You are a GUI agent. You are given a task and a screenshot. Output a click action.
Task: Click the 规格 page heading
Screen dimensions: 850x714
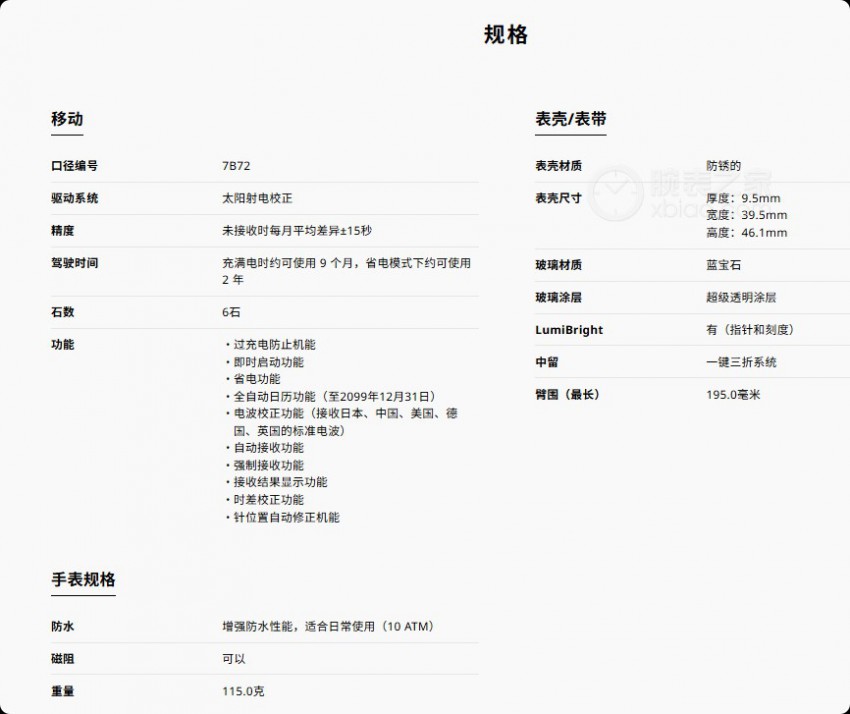tap(505, 35)
